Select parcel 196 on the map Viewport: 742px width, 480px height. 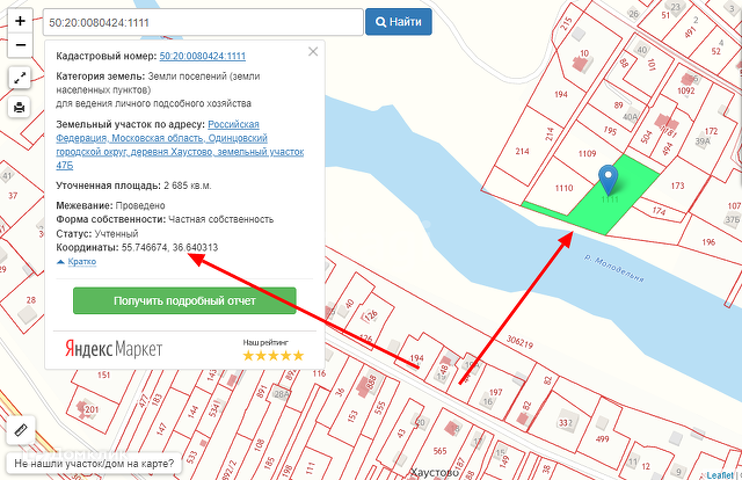tap(708, 242)
